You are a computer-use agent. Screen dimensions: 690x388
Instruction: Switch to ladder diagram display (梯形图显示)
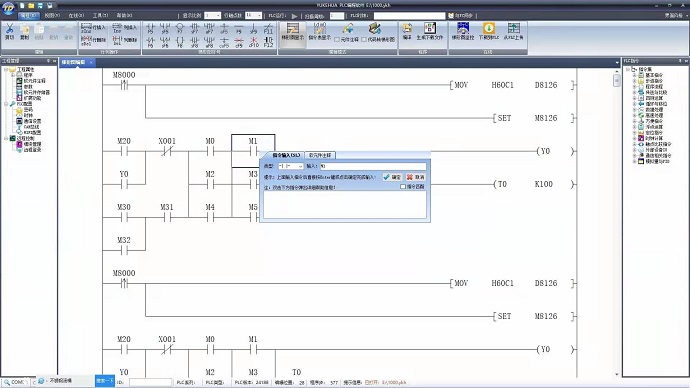(293, 32)
